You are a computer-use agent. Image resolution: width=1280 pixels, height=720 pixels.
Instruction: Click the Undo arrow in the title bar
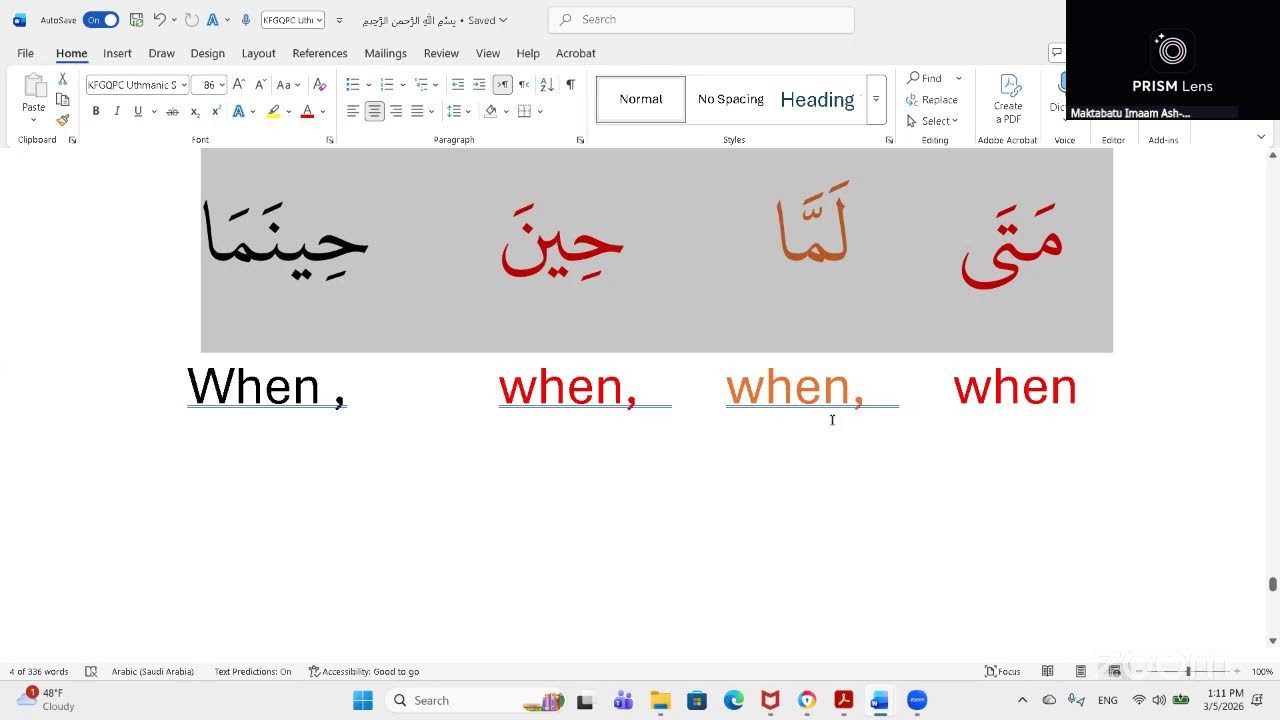159,20
